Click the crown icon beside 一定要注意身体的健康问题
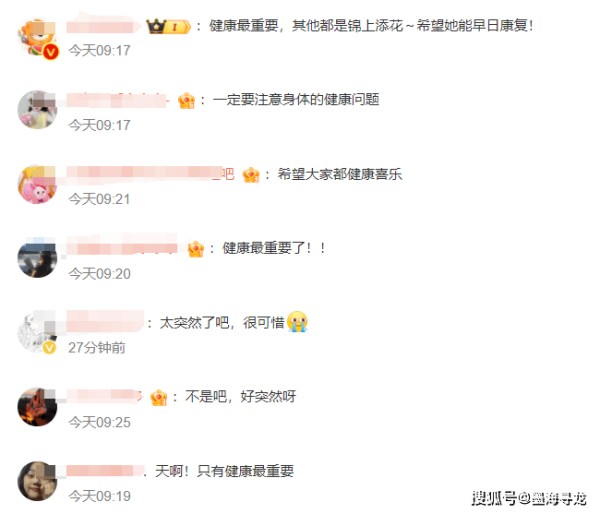600x514 pixels. pos(186,101)
